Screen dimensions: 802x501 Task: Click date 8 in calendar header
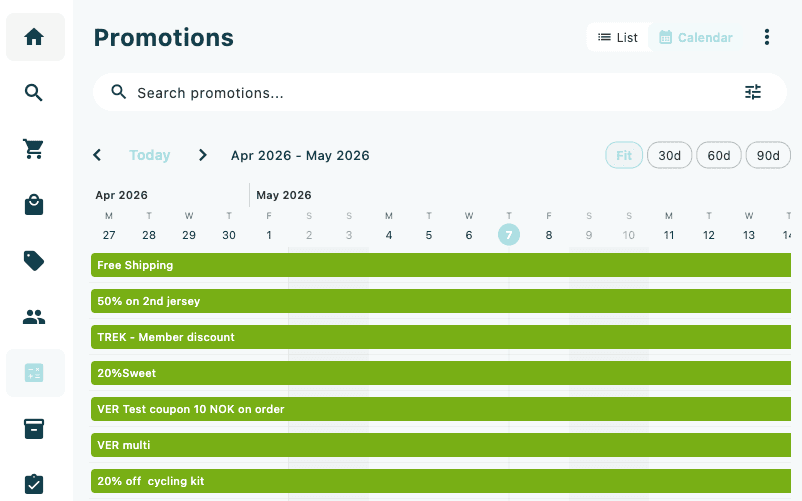coord(549,235)
